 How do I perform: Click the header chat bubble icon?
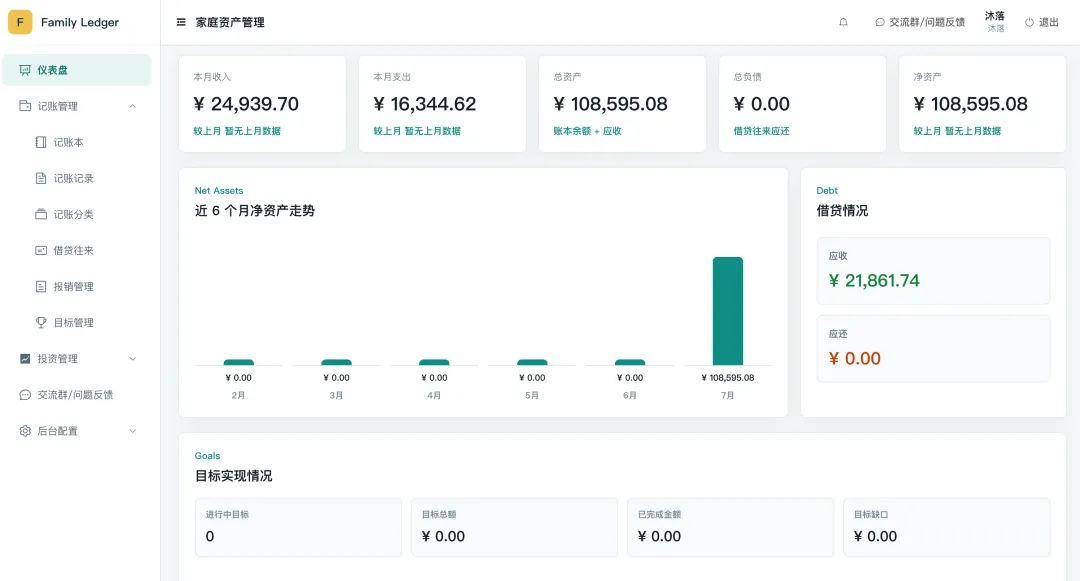pyautogui.click(x=880, y=22)
